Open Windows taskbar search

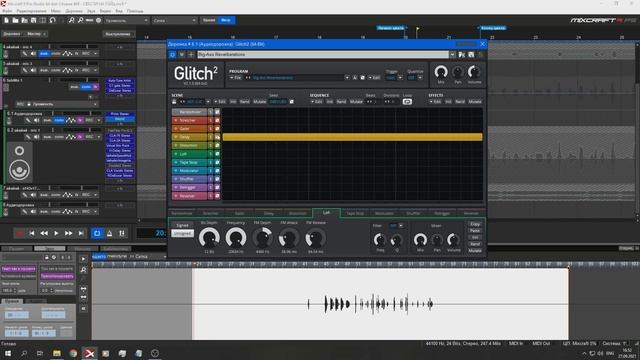pyautogui.click(x=24, y=353)
